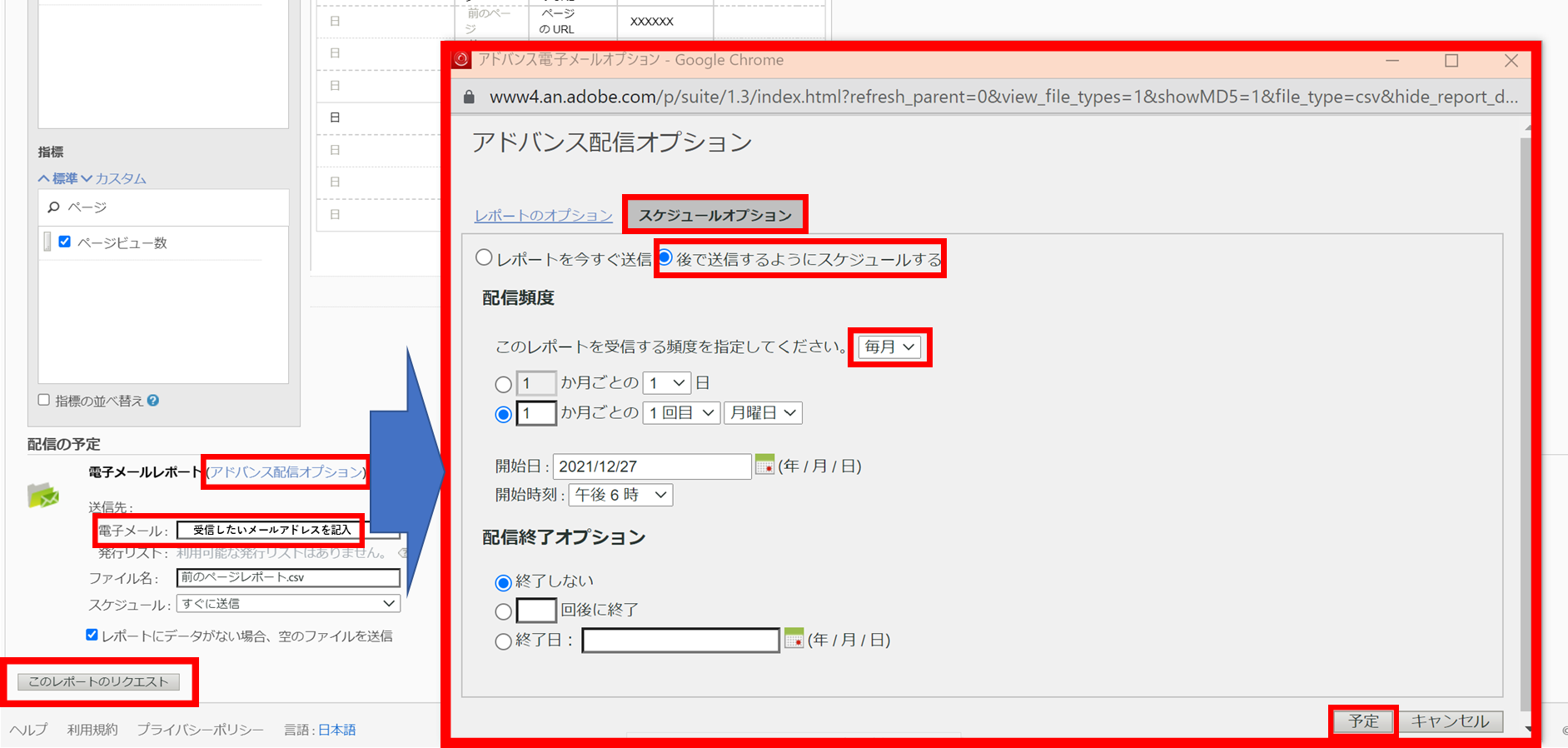Click the このレポートのリクエスト button

click(98, 681)
